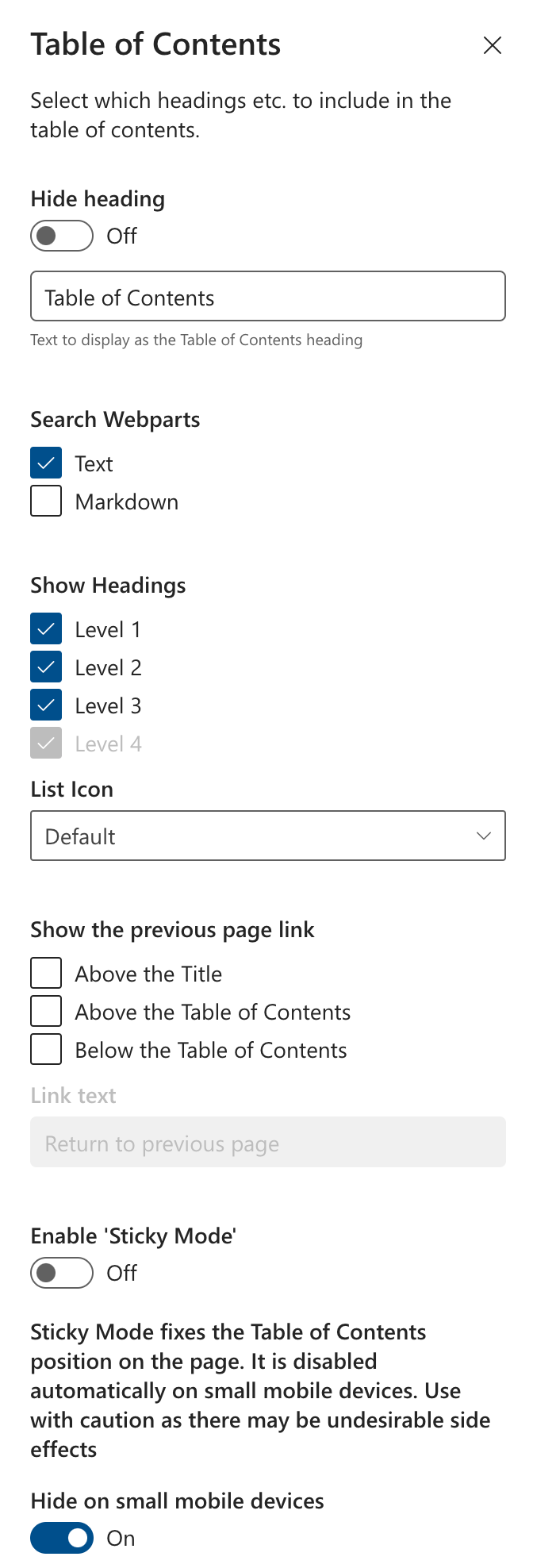Uncheck the Level 3 heading checkbox
The height and width of the screenshot is (1568, 533).
46,705
